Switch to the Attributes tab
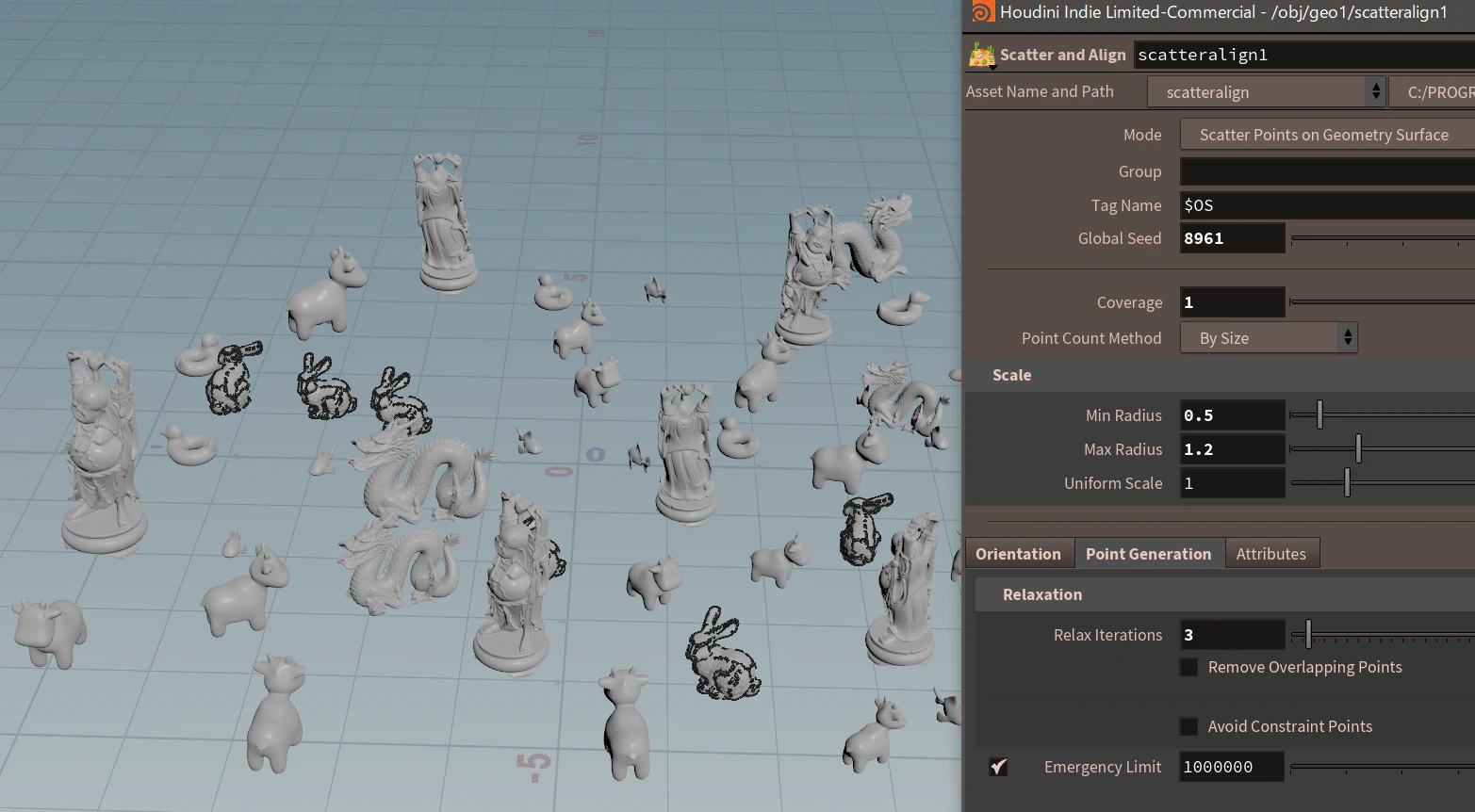The height and width of the screenshot is (812, 1475). [x=1271, y=554]
